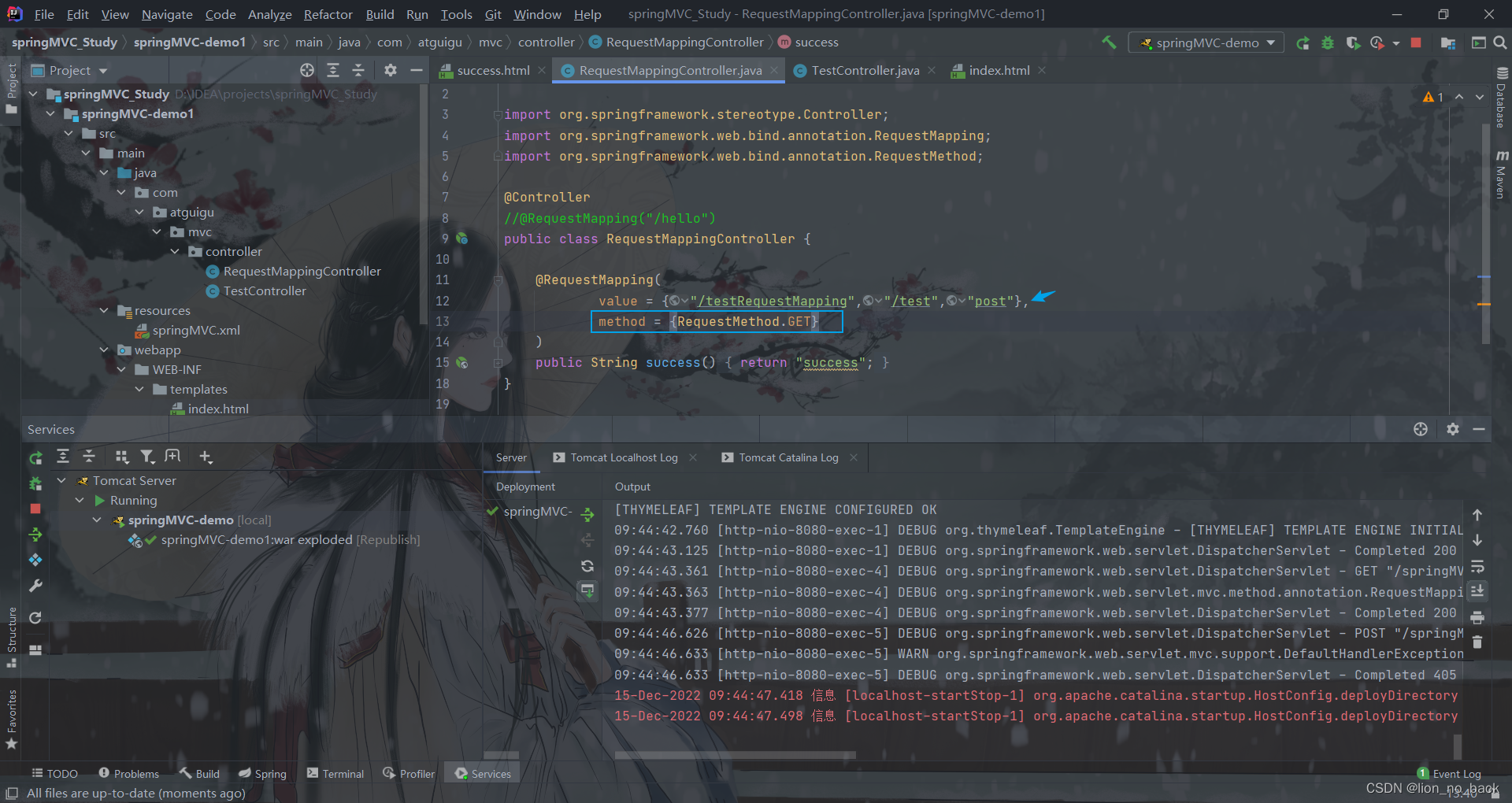1512x803 pixels.
Task: Collapse the controller package node
Action: (175, 252)
